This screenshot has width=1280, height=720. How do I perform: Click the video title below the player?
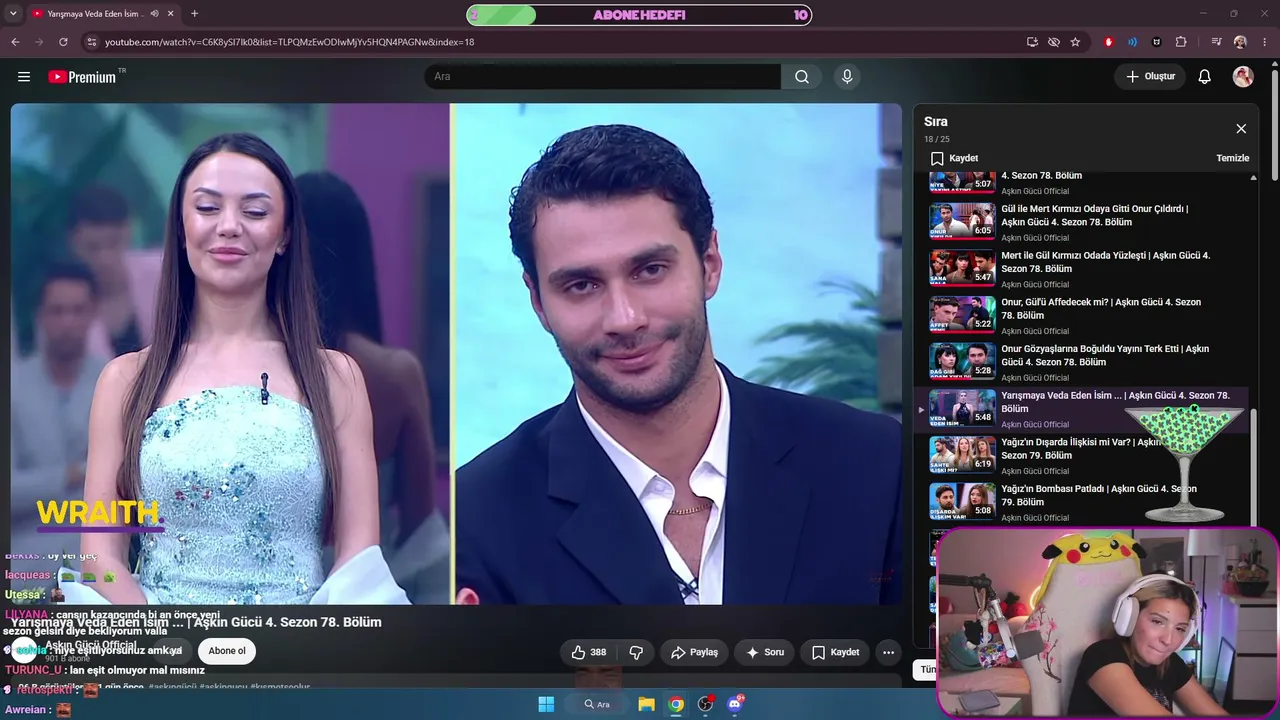click(196, 622)
